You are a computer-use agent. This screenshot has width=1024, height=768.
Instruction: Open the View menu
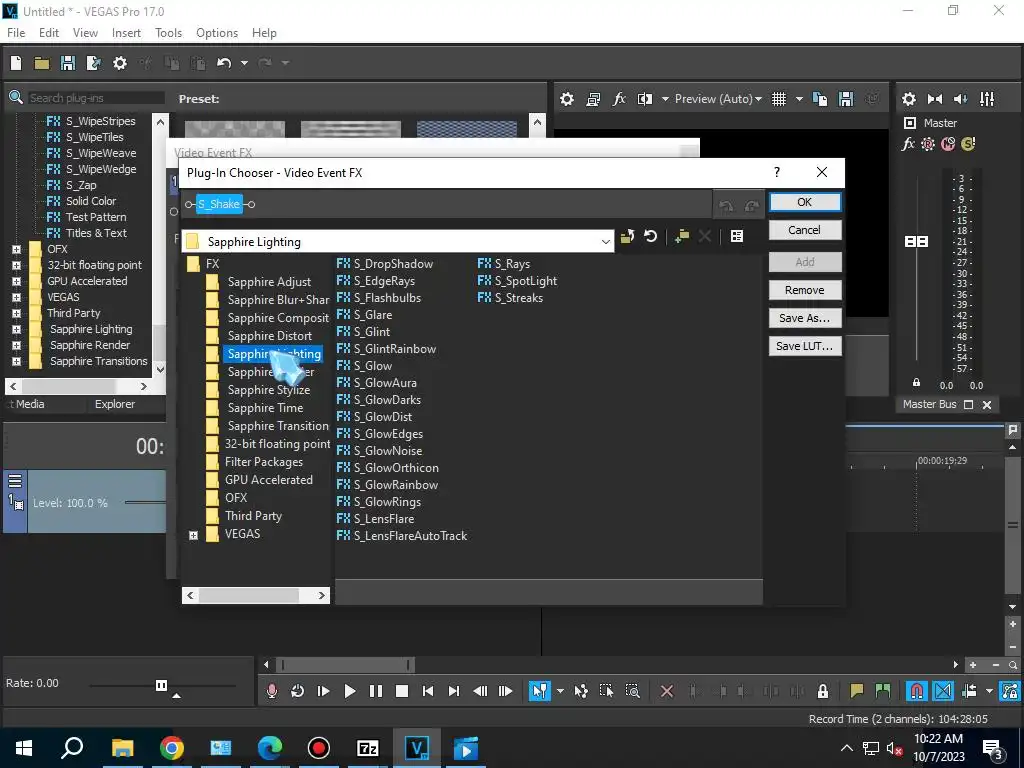click(85, 33)
